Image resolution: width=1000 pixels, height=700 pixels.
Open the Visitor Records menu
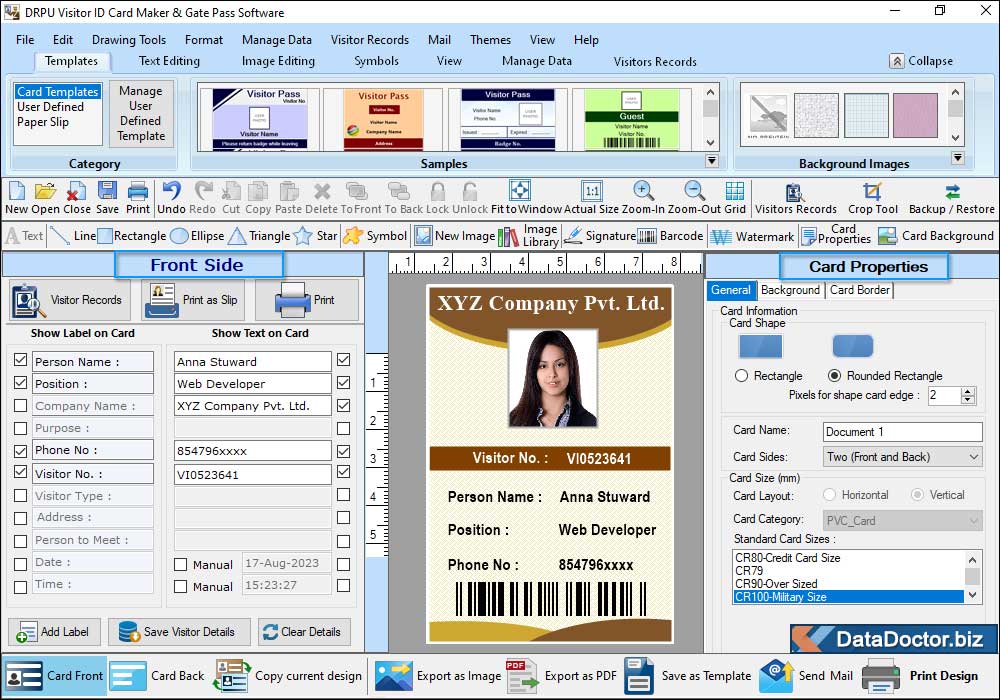coord(370,40)
